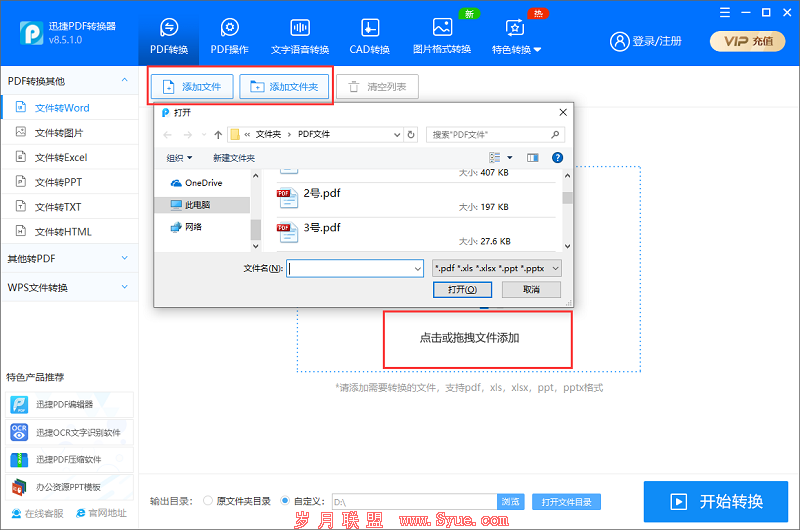Go forward in the file dialog

coord(188,135)
